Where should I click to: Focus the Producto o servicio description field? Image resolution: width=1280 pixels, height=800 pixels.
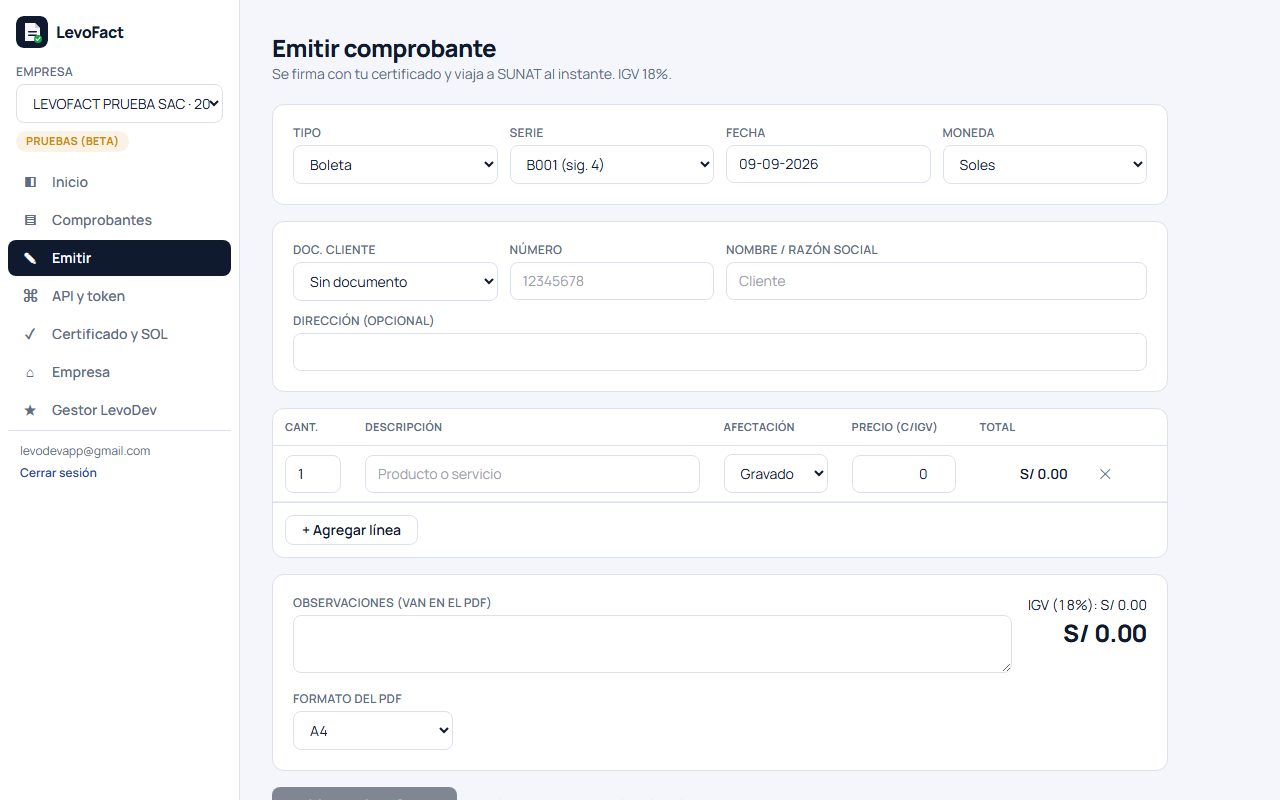532,474
